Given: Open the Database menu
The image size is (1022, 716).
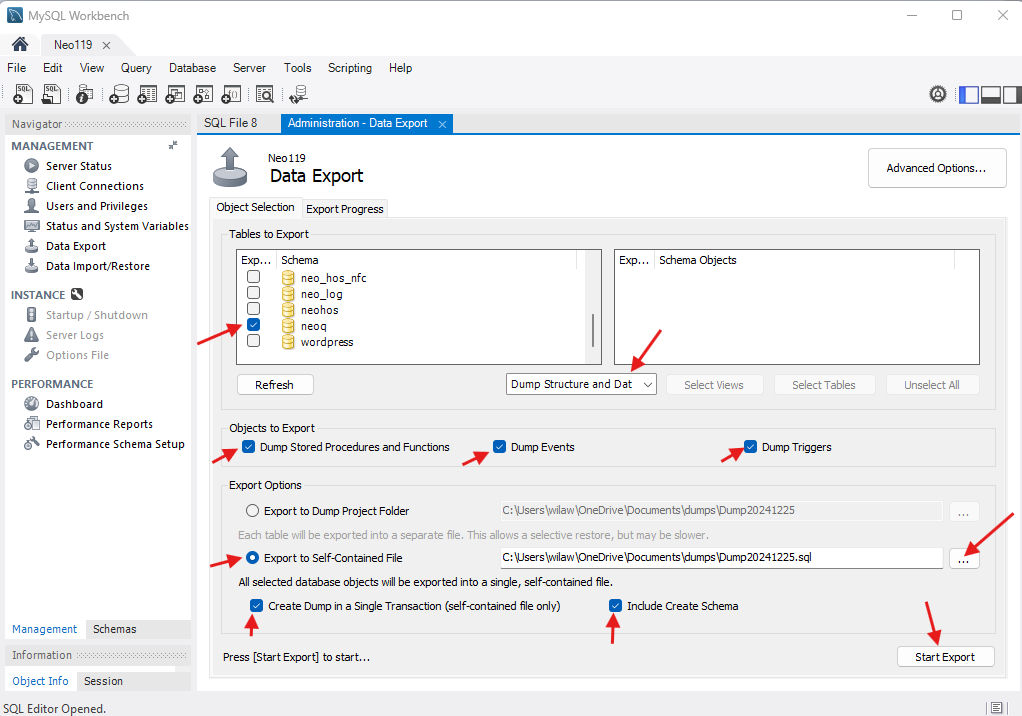Looking at the screenshot, I should click(192, 68).
